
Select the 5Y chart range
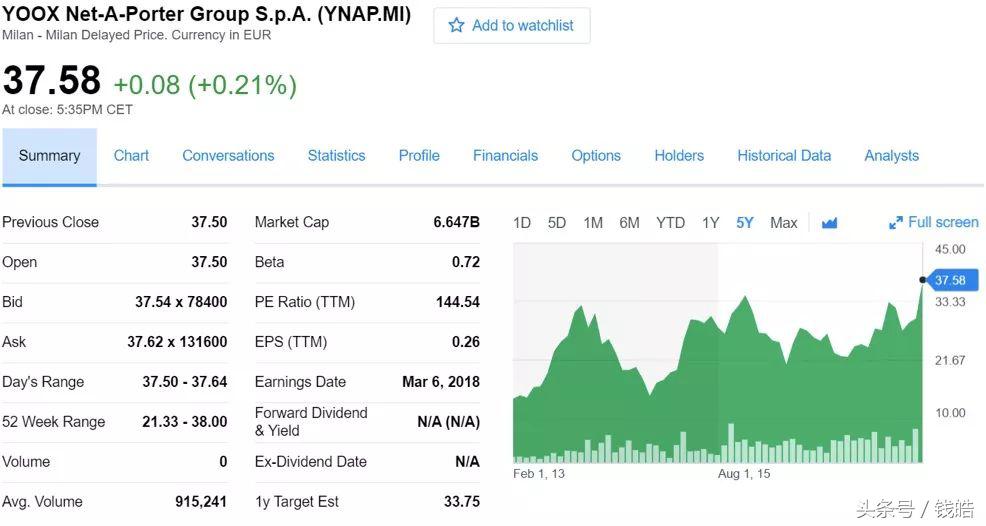tap(745, 223)
